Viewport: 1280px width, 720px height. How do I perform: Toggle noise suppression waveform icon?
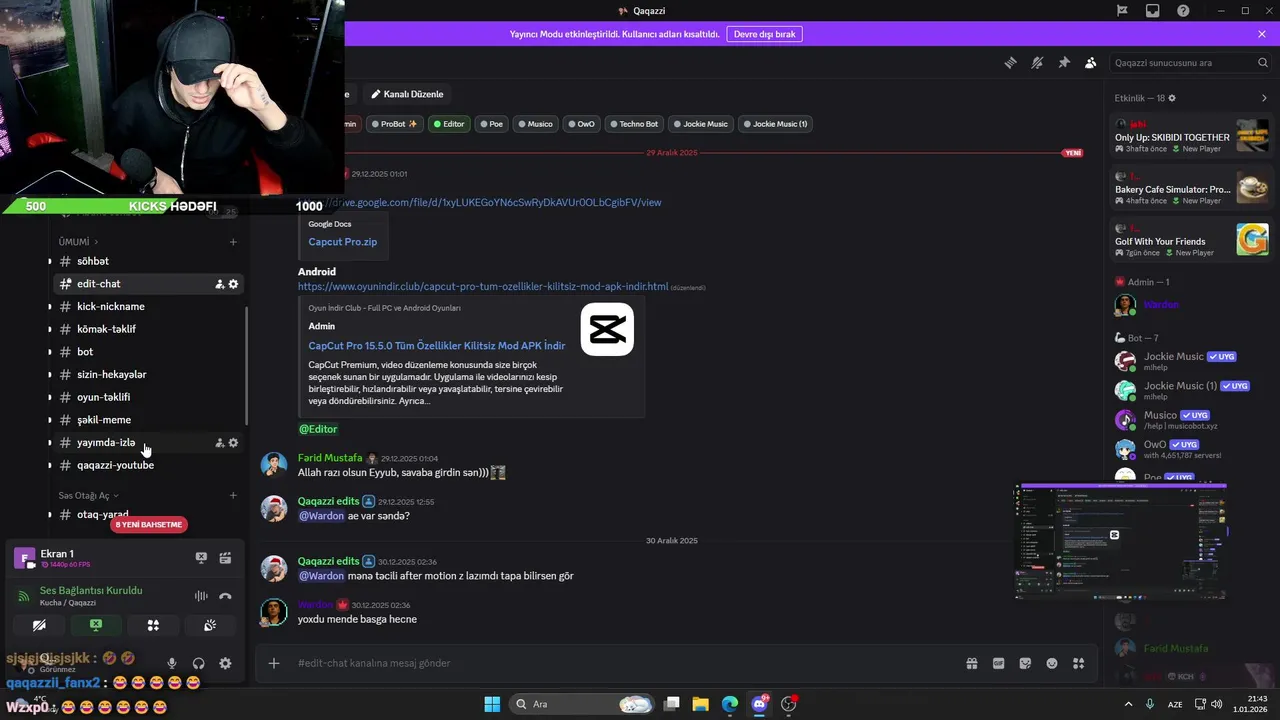pos(201,596)
